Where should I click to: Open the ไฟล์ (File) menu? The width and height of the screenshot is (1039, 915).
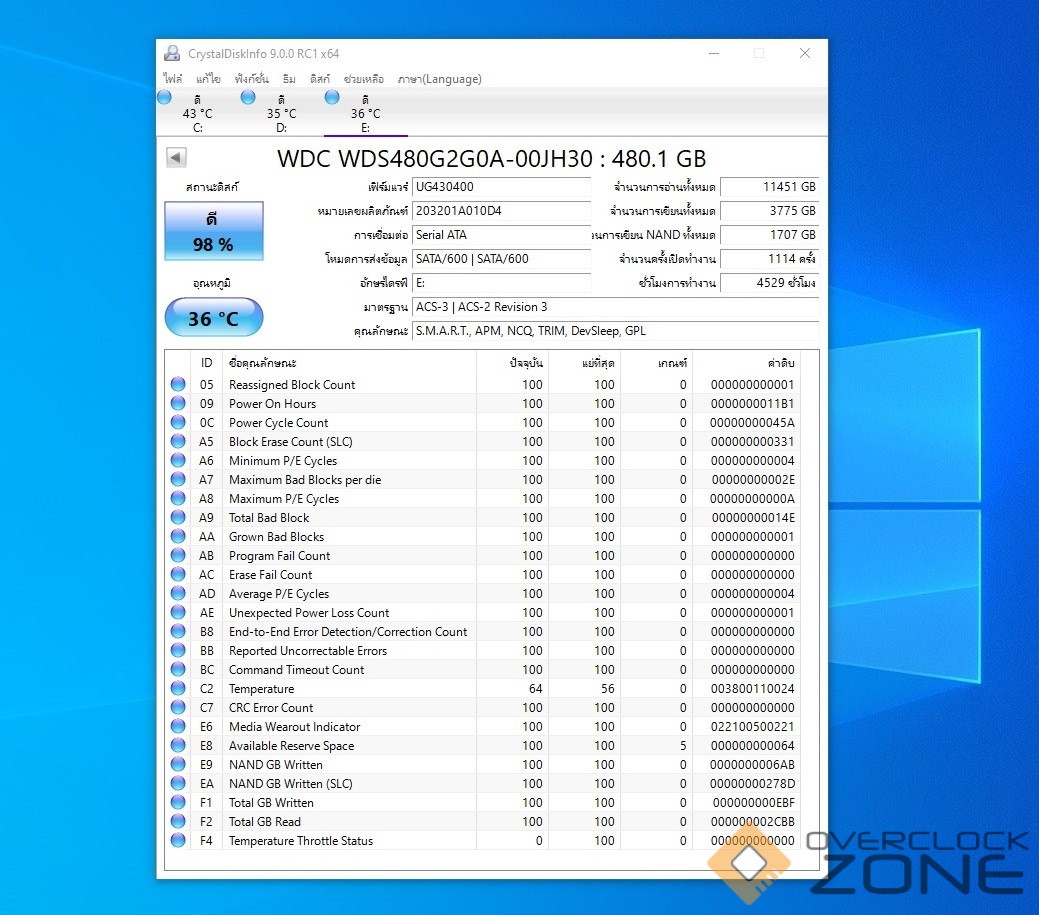(x=173, y=79)
